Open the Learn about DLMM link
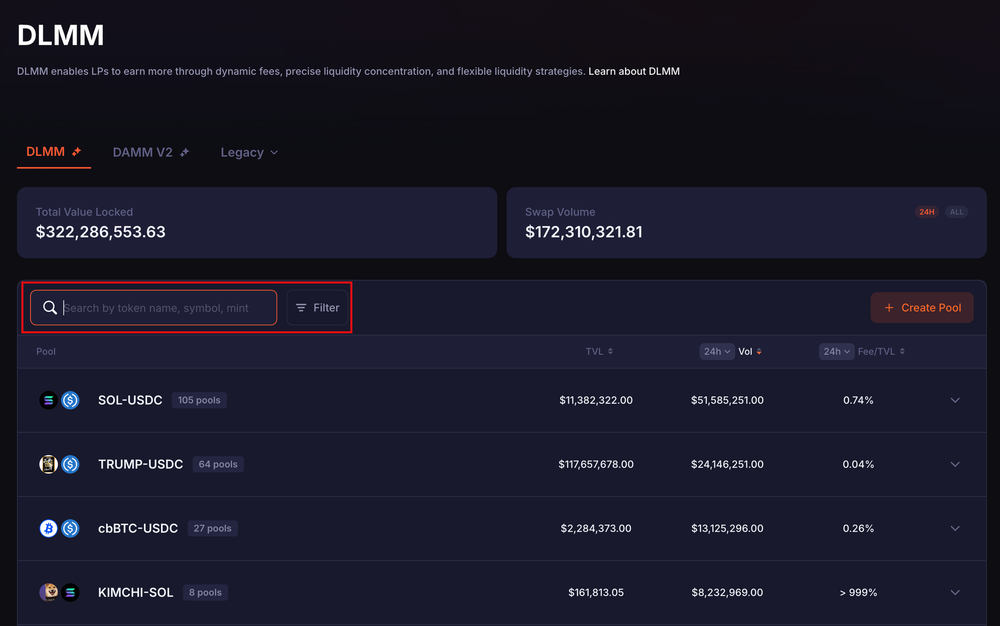1000x626 pixels. tap(634, 71)
